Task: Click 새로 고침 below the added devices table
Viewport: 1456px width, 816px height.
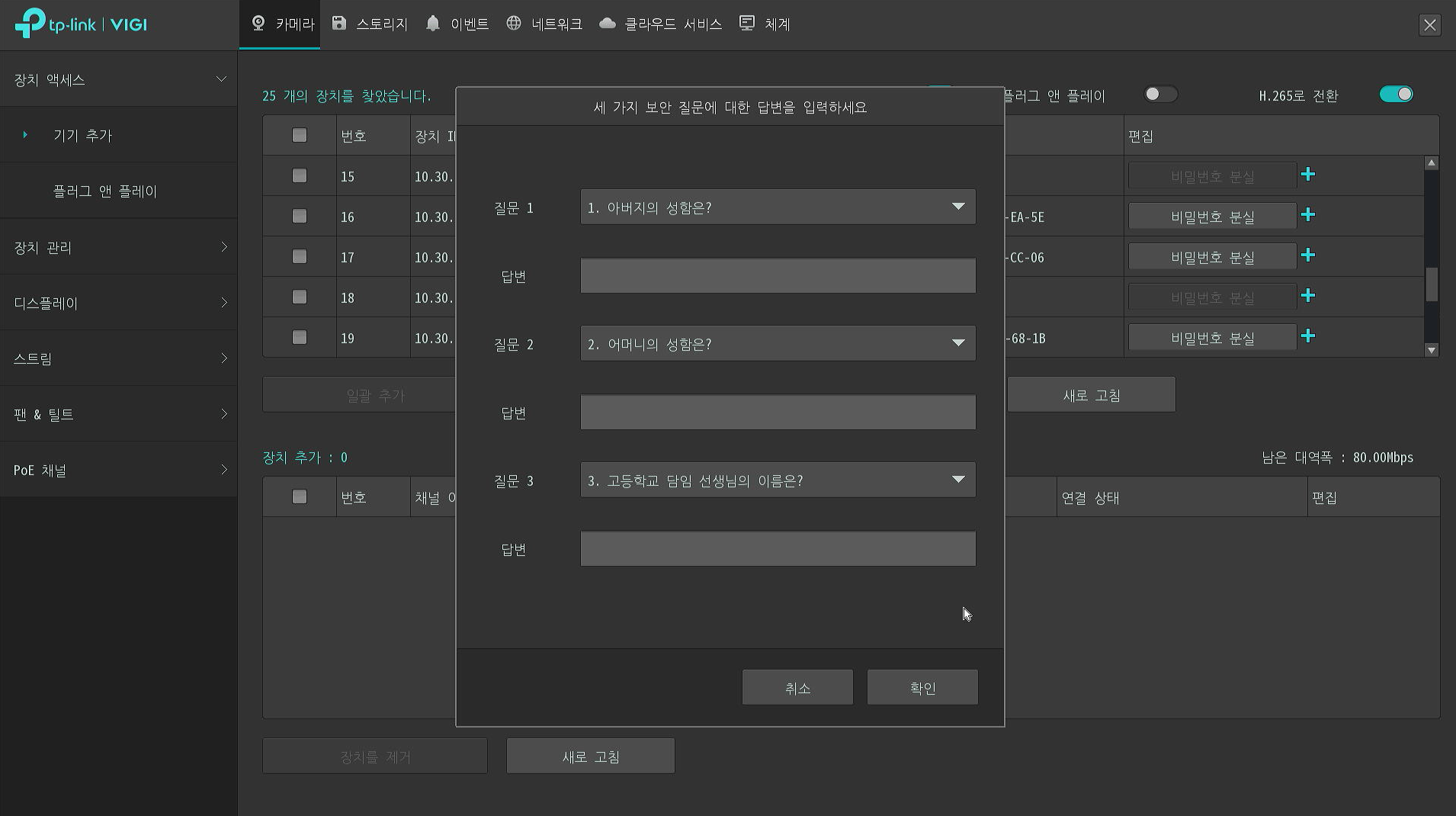Action: (591, 756)
